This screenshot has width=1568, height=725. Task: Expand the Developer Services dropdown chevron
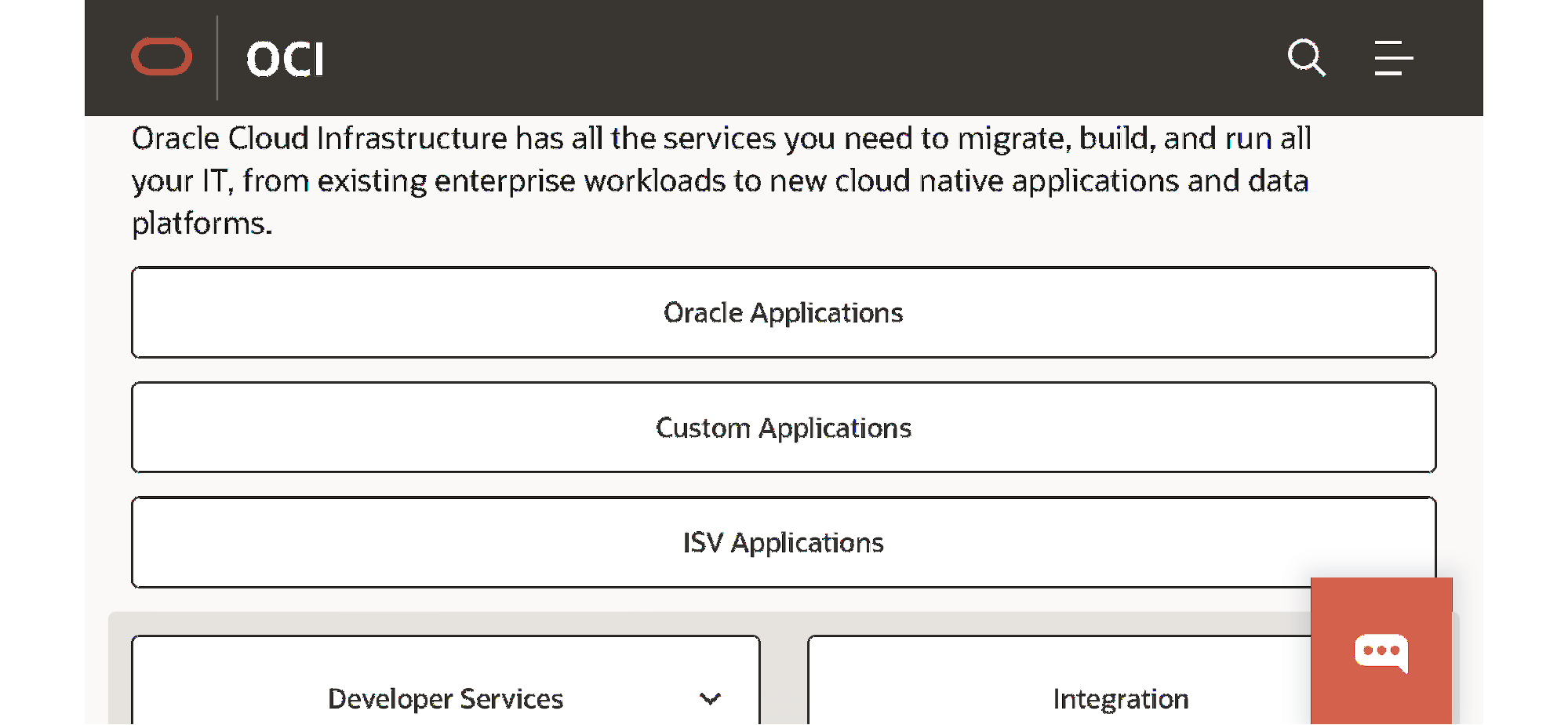coord(710,698)
